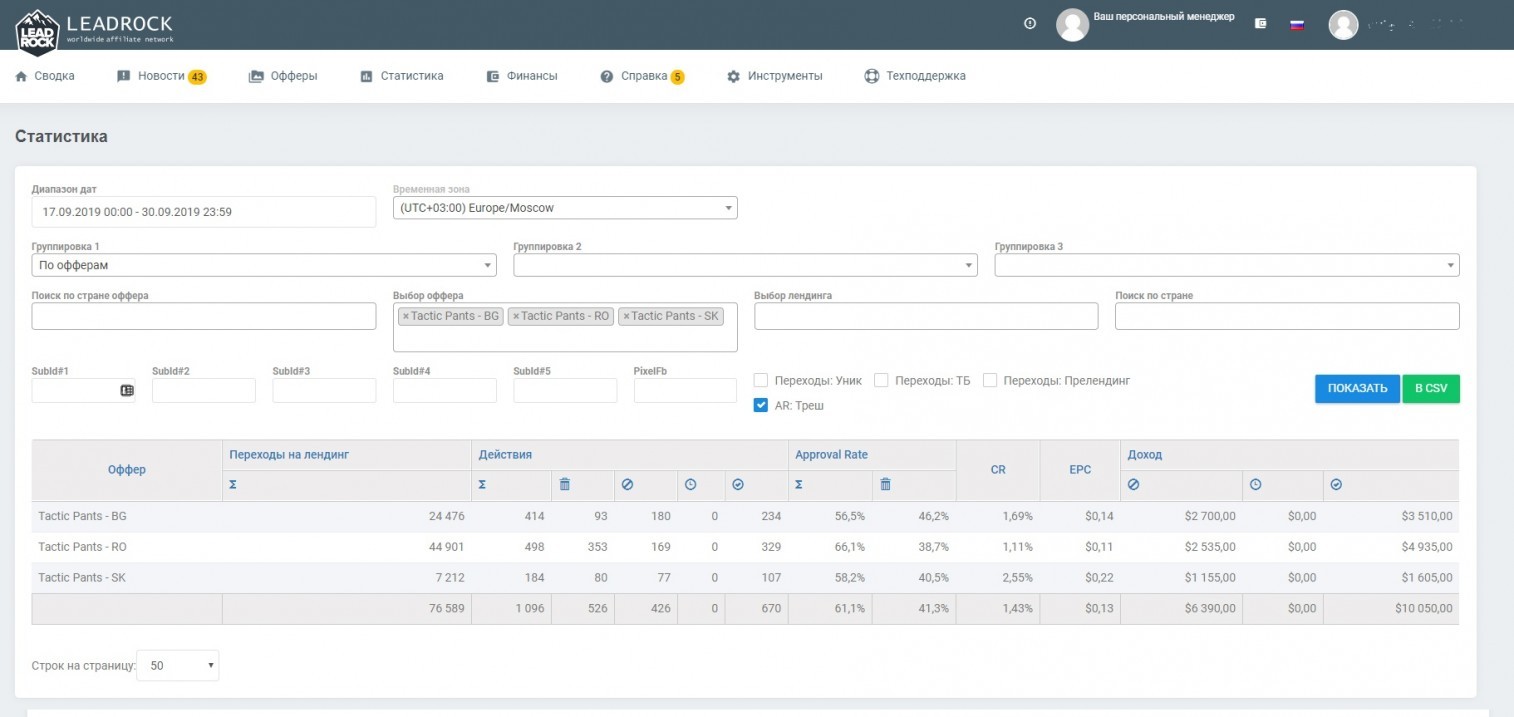Uncheck AR: Треш checkbox
Image resolution: width=1514 pixels, height=717 pixels.
coord(761,405)
